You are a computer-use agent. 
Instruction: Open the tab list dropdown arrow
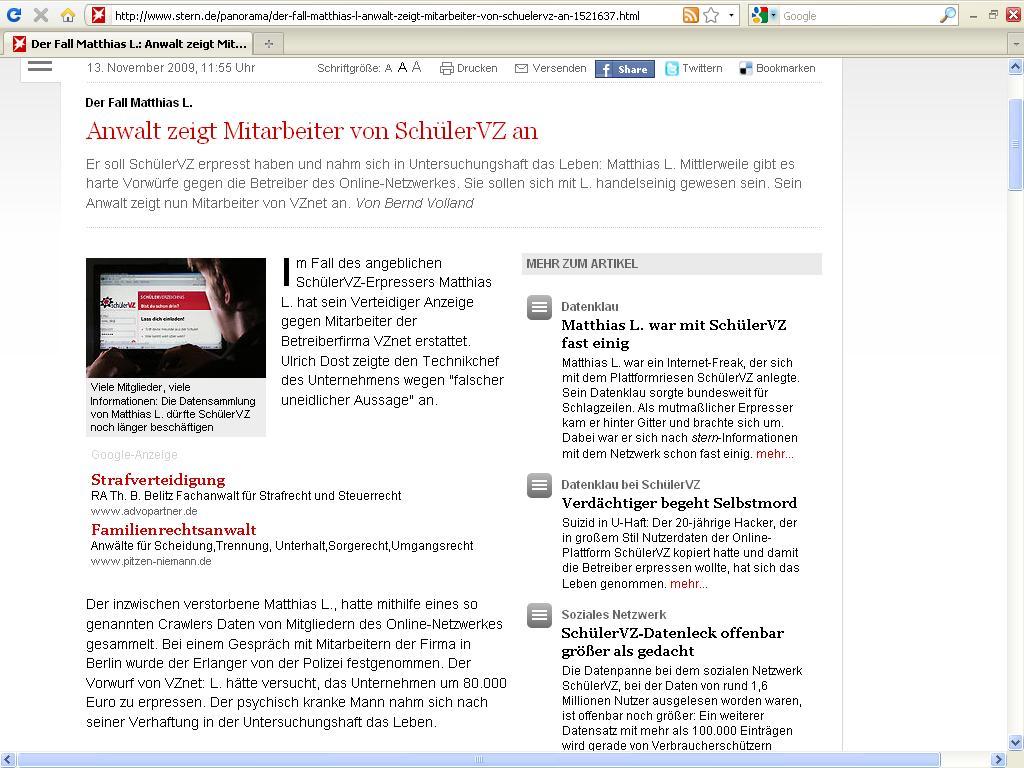[1016, 44]
